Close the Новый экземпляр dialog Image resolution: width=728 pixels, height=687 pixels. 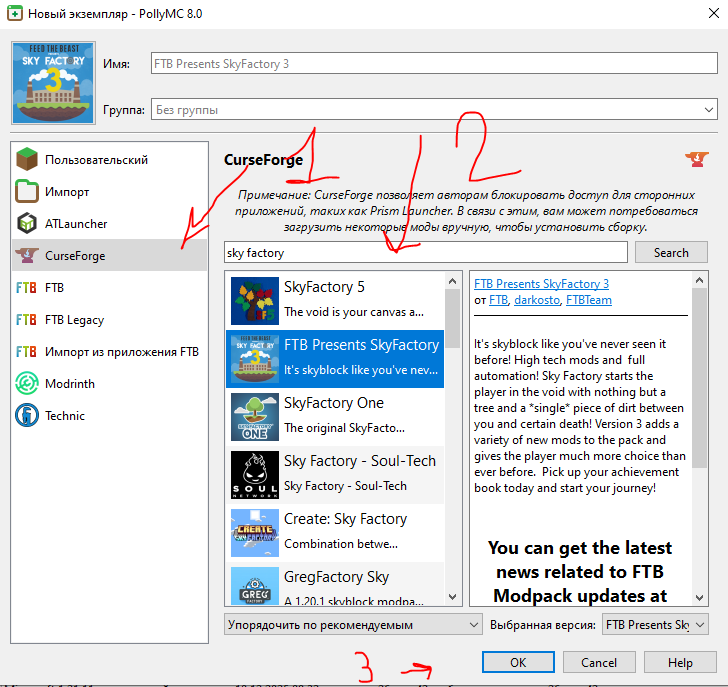714,13
